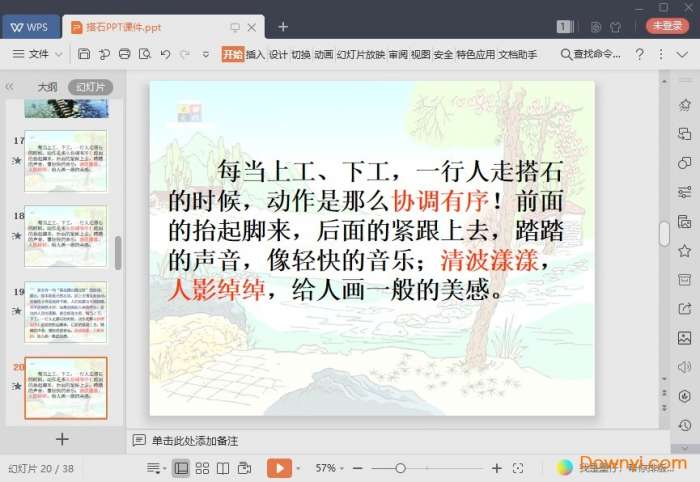Open Print Preview icon

145,54
